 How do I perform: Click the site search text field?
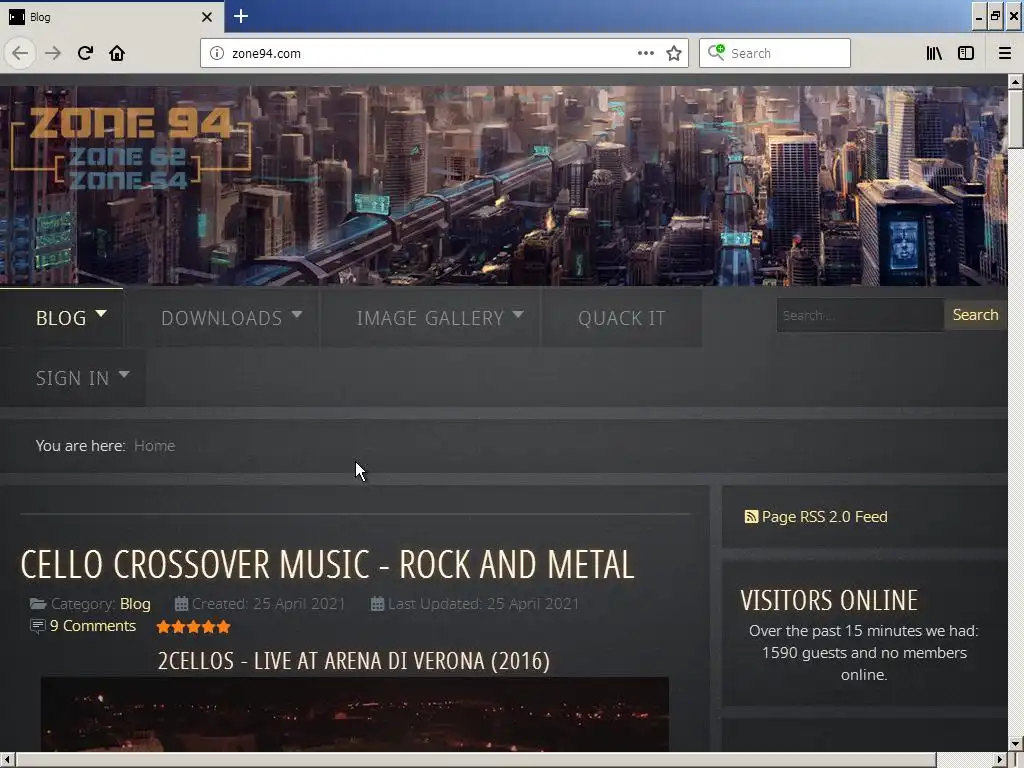click(860, 315)
